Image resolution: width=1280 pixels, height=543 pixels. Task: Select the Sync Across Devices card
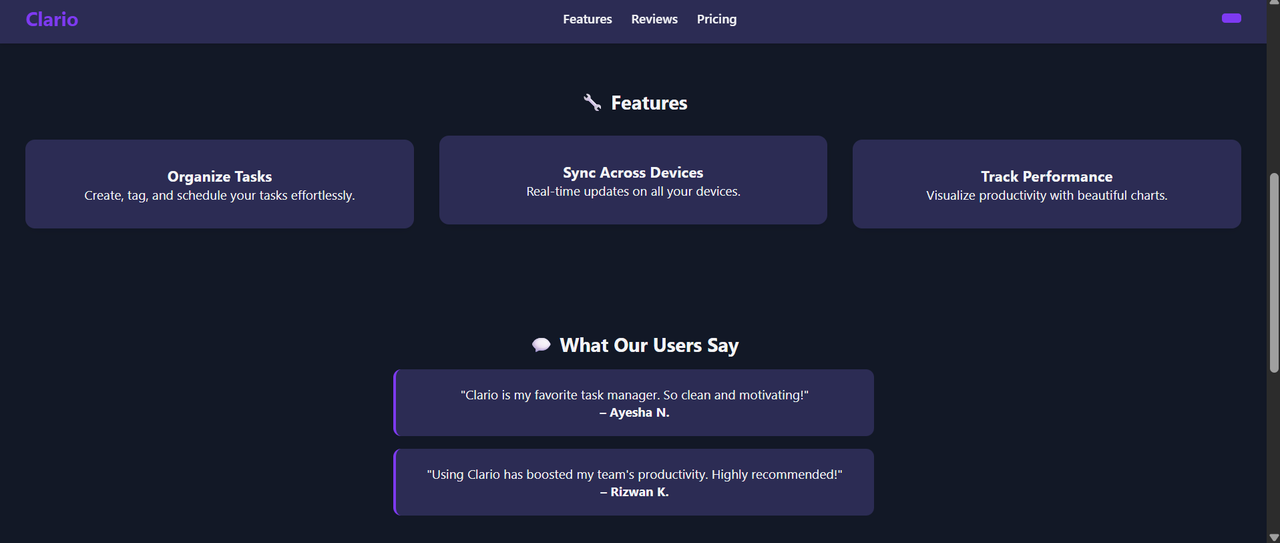pyautogui.click(x=633, y=180)
